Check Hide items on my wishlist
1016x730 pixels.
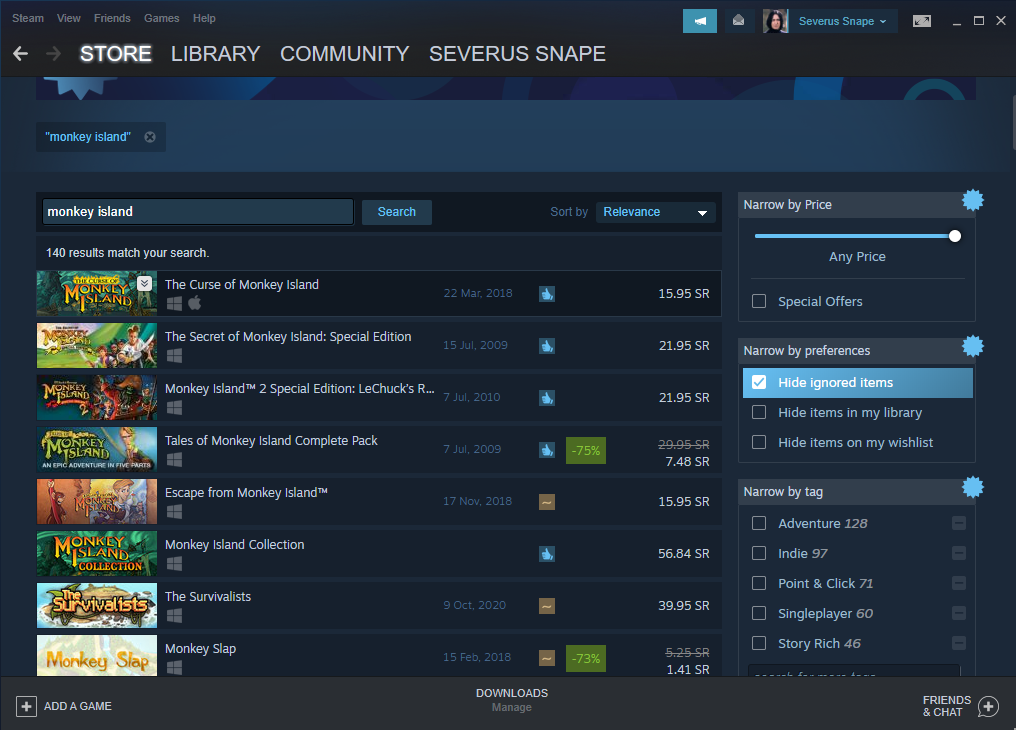[759, 442]
